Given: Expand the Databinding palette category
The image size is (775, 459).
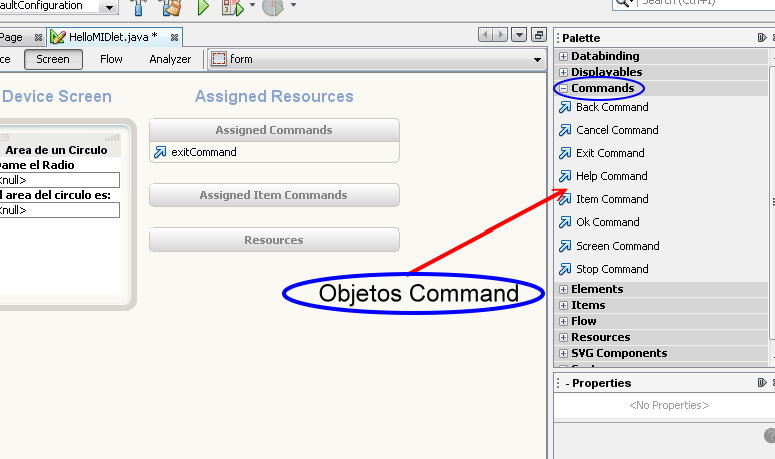Looking at the screenshot, I should click(x=563, y=56).
